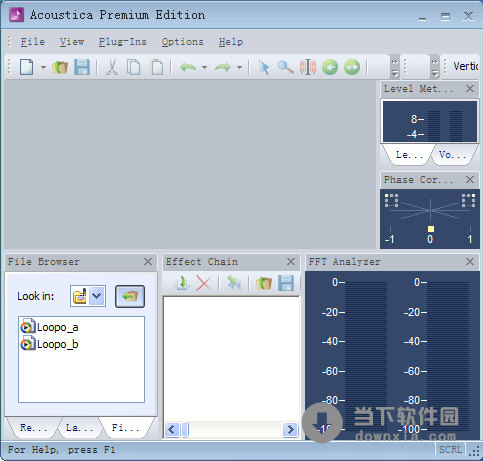Select the audio scrub cursor tool

[x=308, y=67]
